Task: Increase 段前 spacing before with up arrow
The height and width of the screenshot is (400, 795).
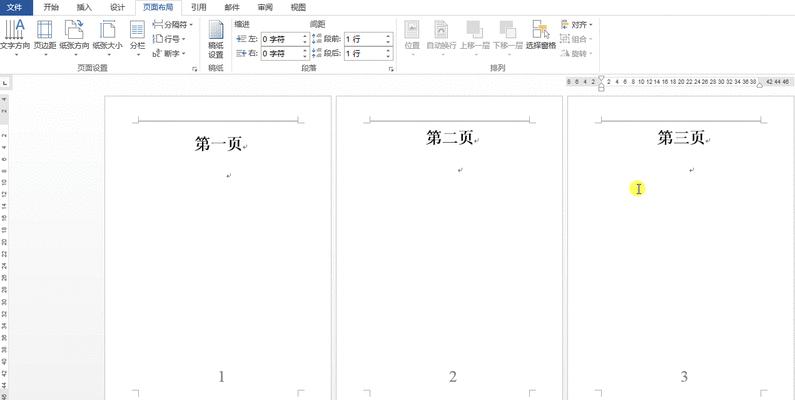Action: [388, 35]
